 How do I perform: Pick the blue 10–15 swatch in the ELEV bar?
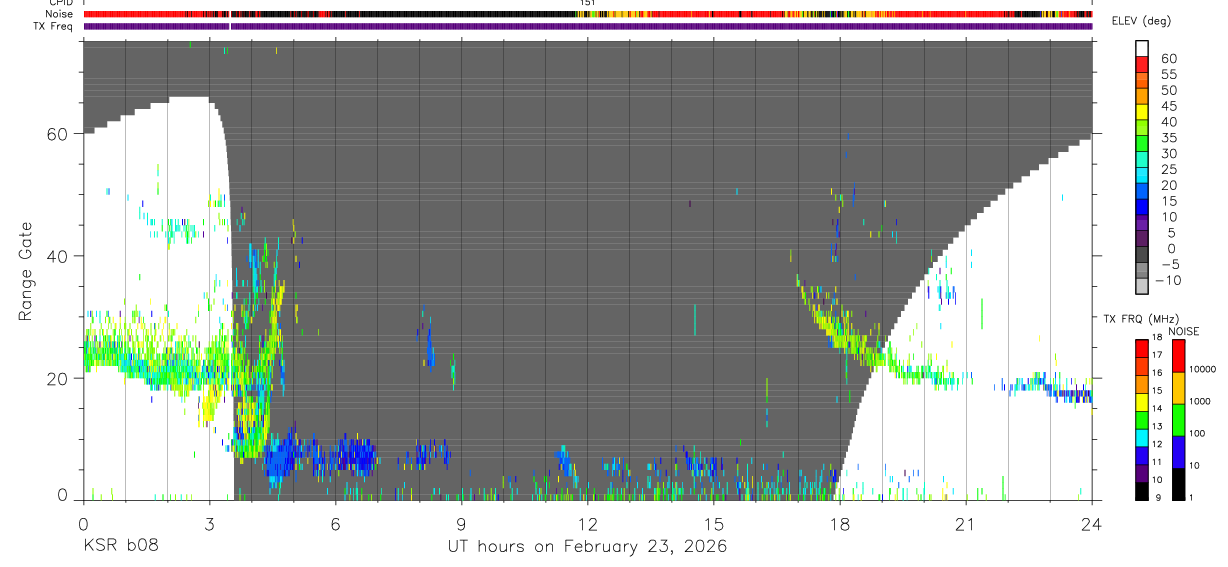tap(1141, 207)
